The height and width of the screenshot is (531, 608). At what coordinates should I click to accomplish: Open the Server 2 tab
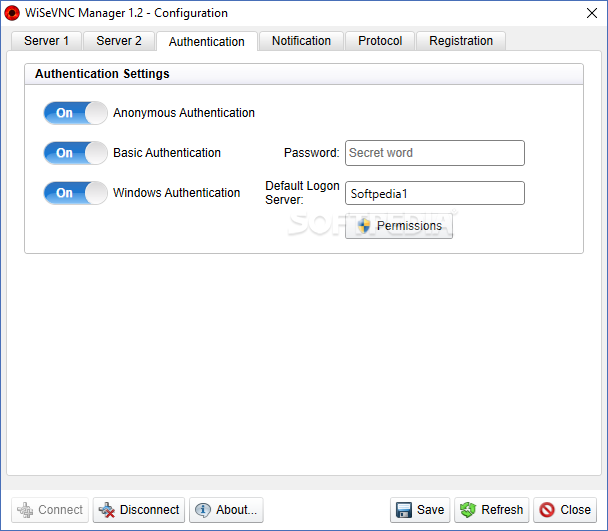point(119,41)
